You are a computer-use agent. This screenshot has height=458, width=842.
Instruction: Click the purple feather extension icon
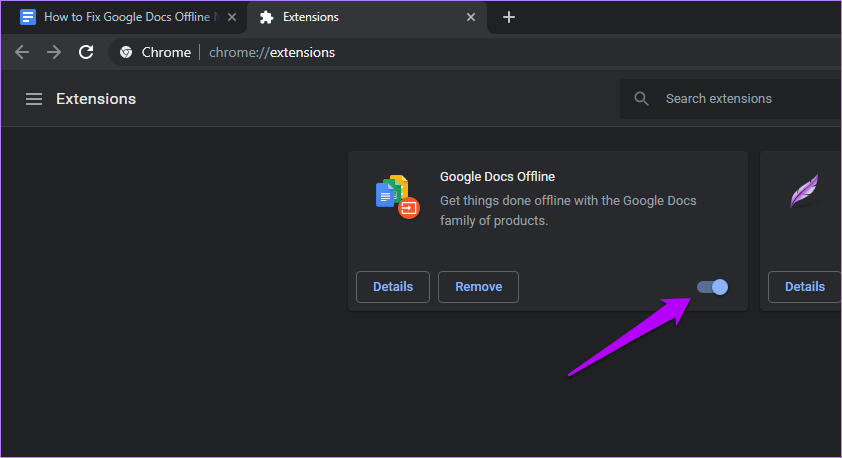tap(804, 191)
